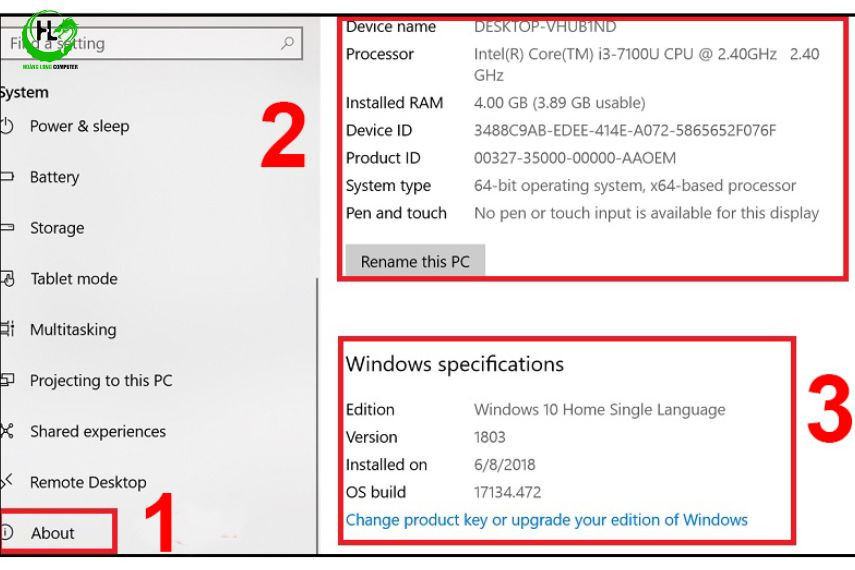
Task: Select the 64-bit operating system text
Action: tap(635, 185)
